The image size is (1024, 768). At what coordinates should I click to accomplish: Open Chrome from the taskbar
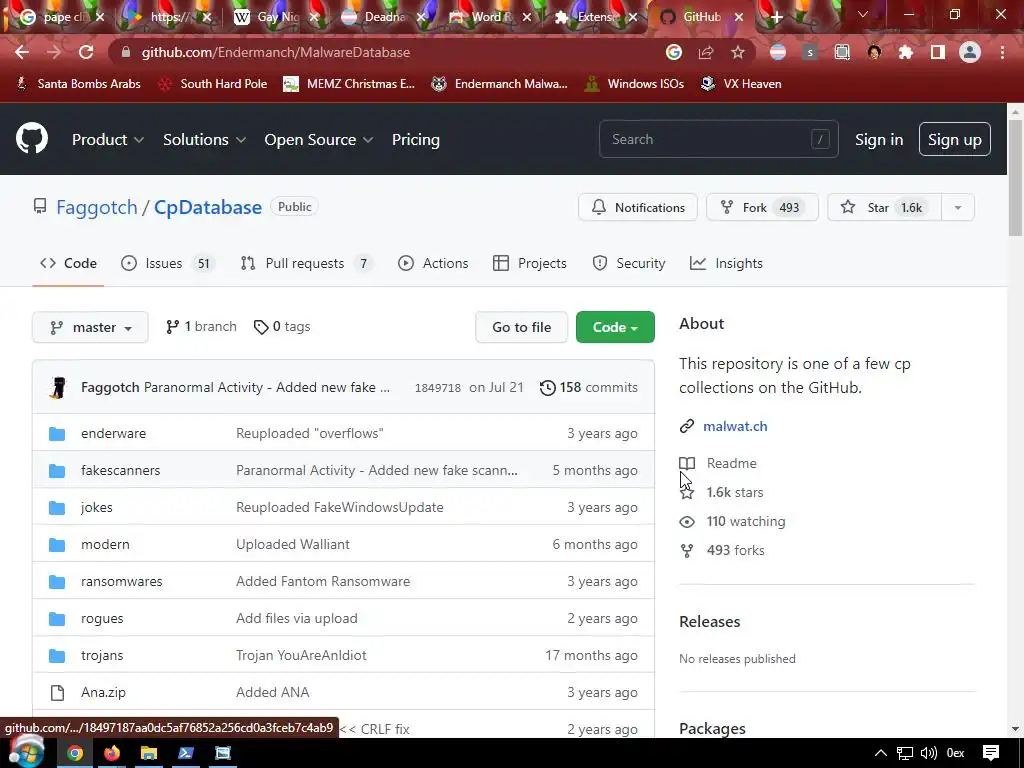(x=75, y=753)
